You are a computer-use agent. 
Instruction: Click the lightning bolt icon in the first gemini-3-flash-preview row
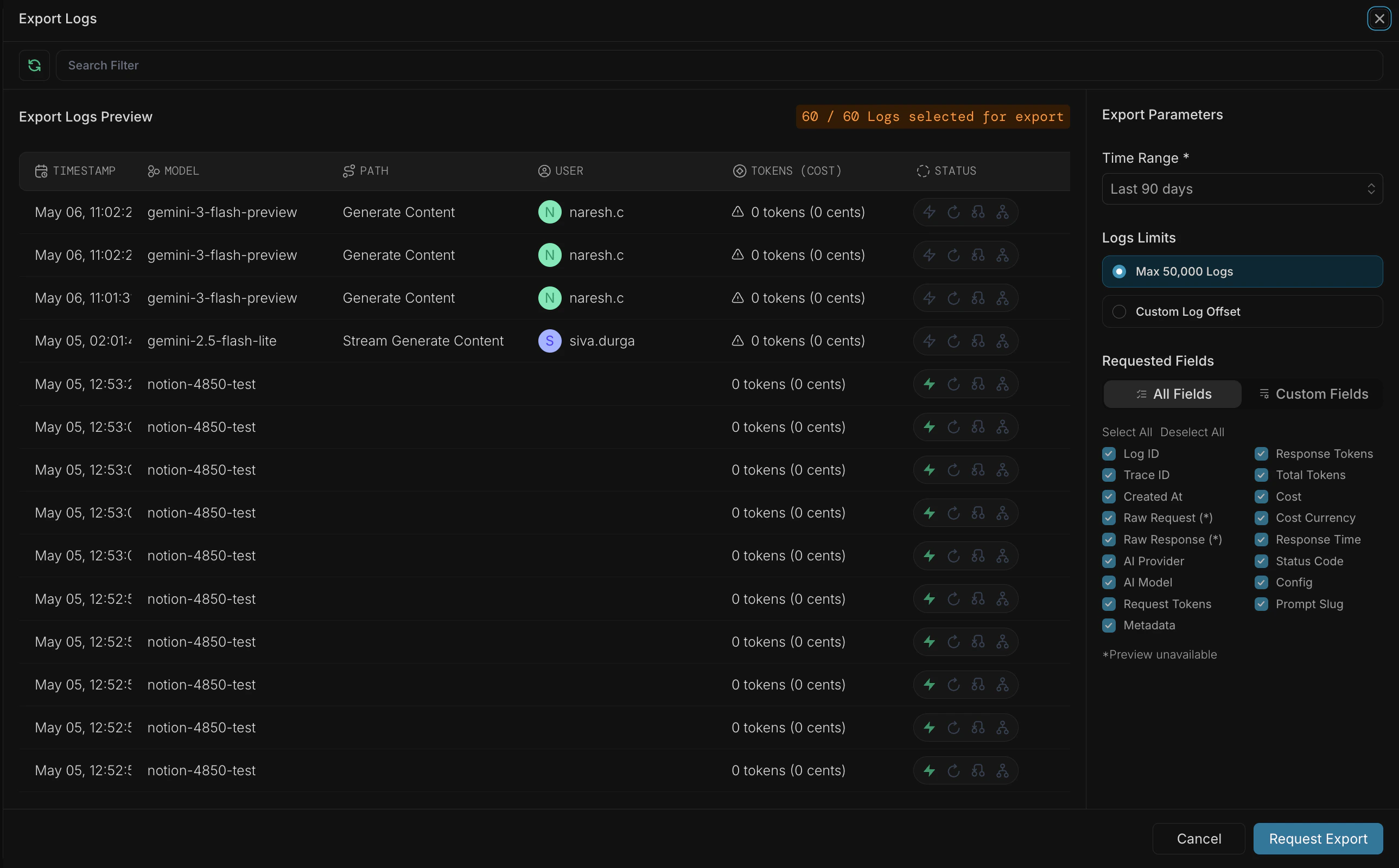point(930,213)
